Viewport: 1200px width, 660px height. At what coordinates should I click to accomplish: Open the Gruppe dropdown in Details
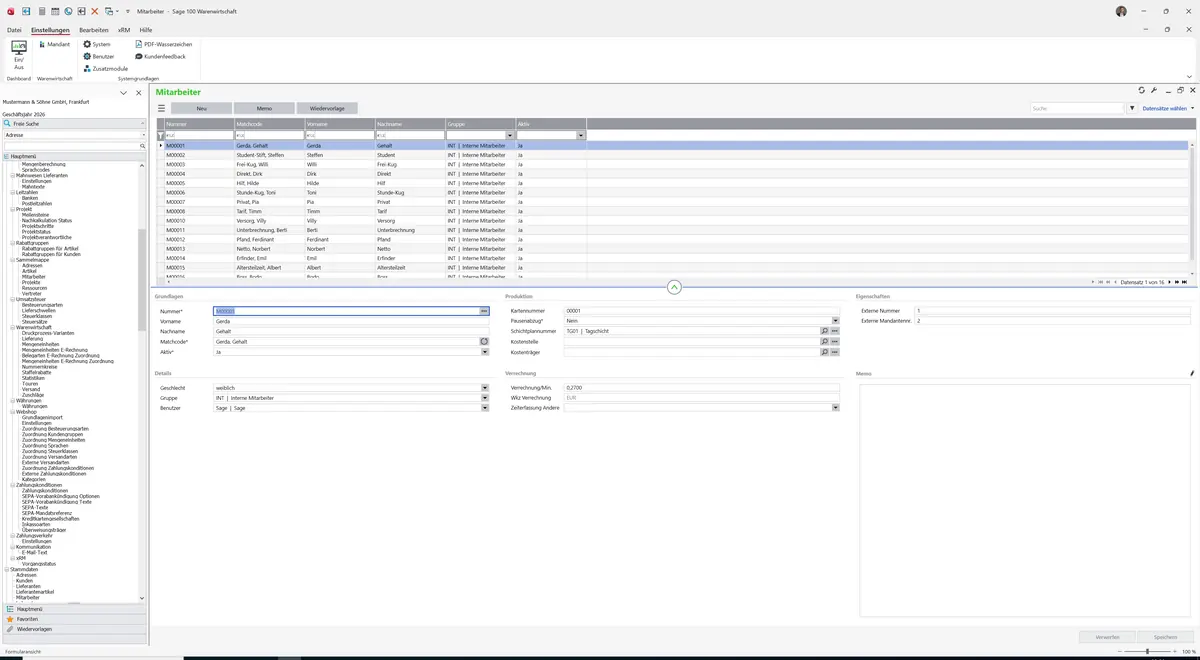pyautogui.click(x=485, y=398)
